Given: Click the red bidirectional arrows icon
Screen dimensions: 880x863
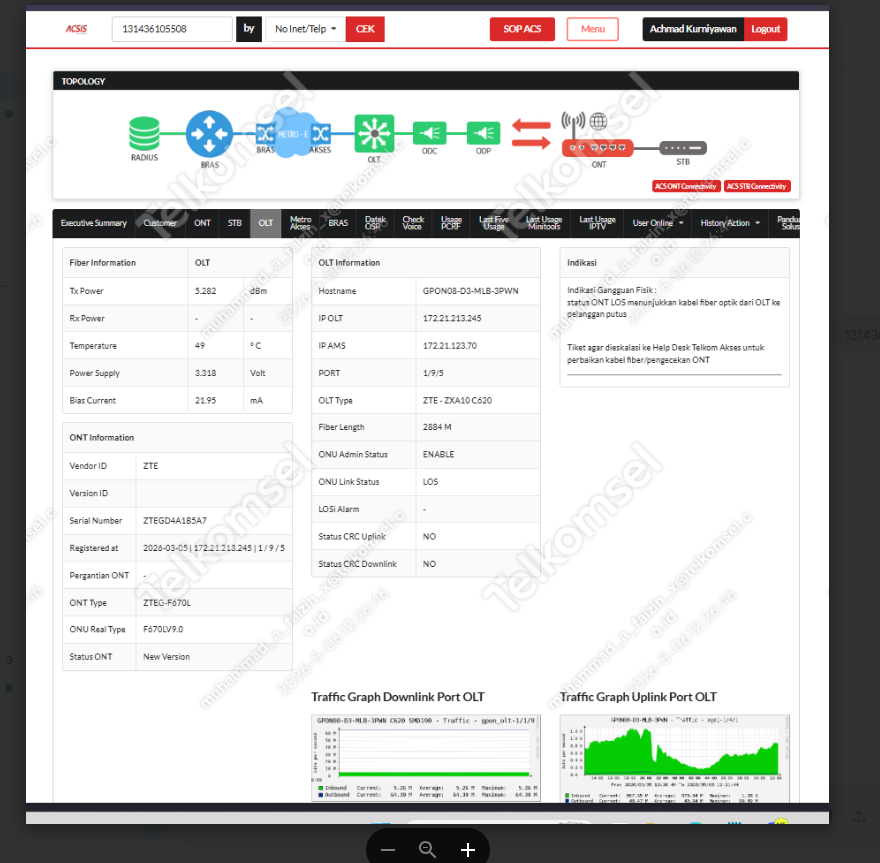Looking at the screenshot, I should coord(531,134).
